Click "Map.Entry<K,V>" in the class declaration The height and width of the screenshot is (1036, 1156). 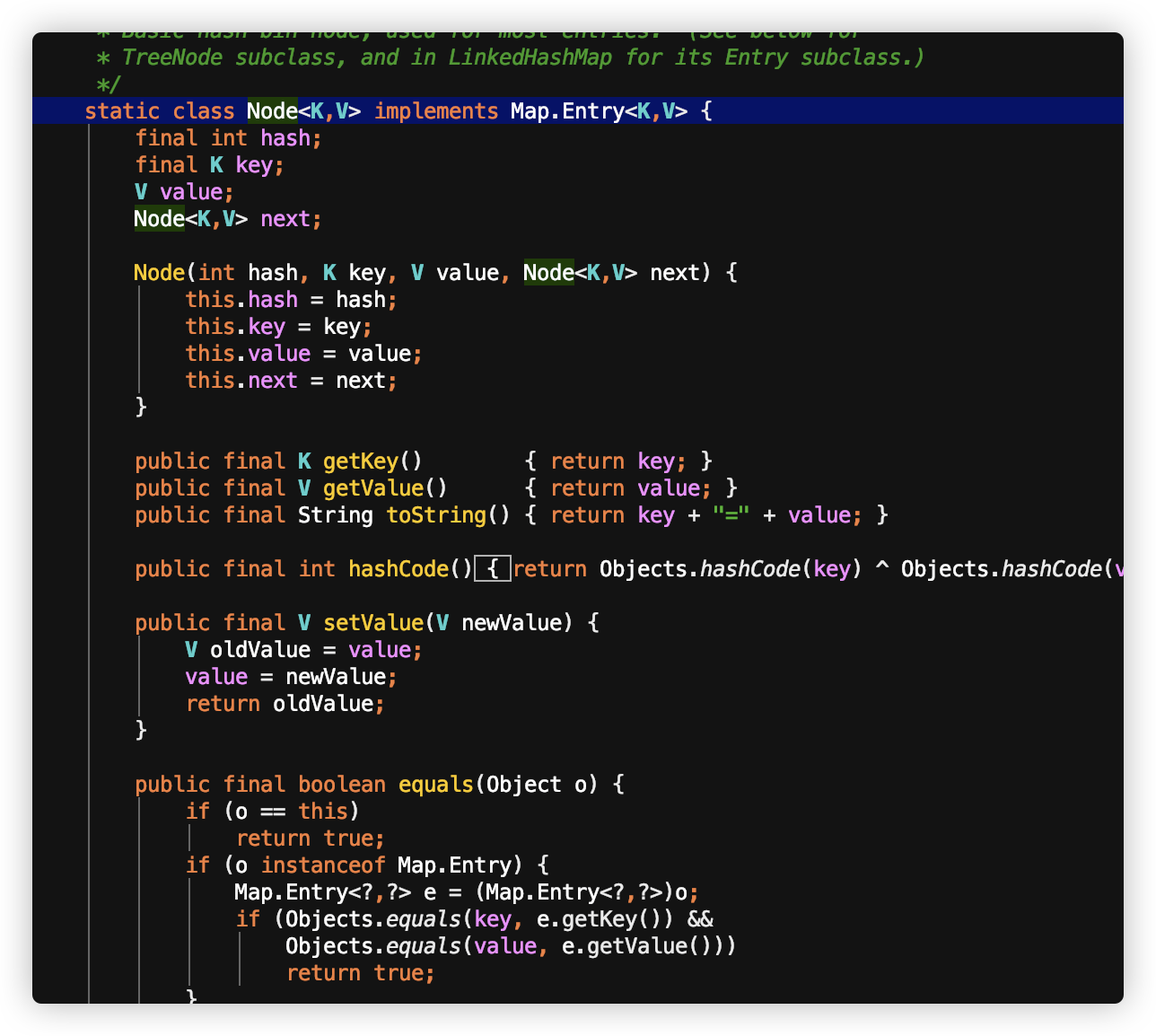coord(600,110)
